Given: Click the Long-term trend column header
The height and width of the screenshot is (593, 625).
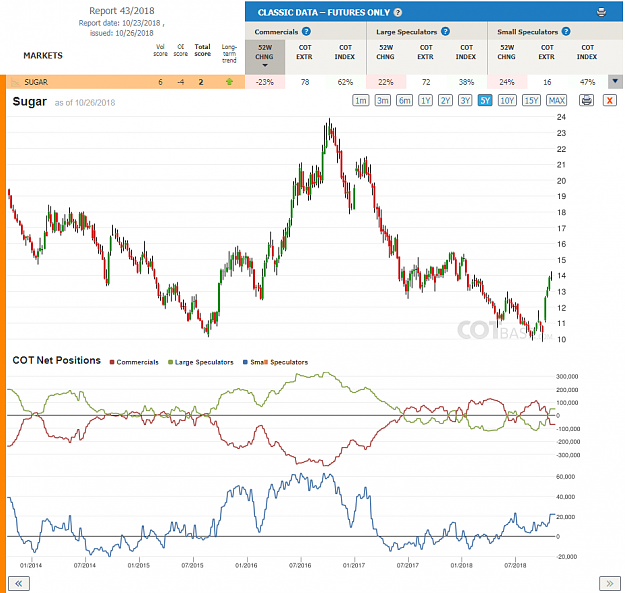Looking at the screenshot, I should (x=229, y=53).
